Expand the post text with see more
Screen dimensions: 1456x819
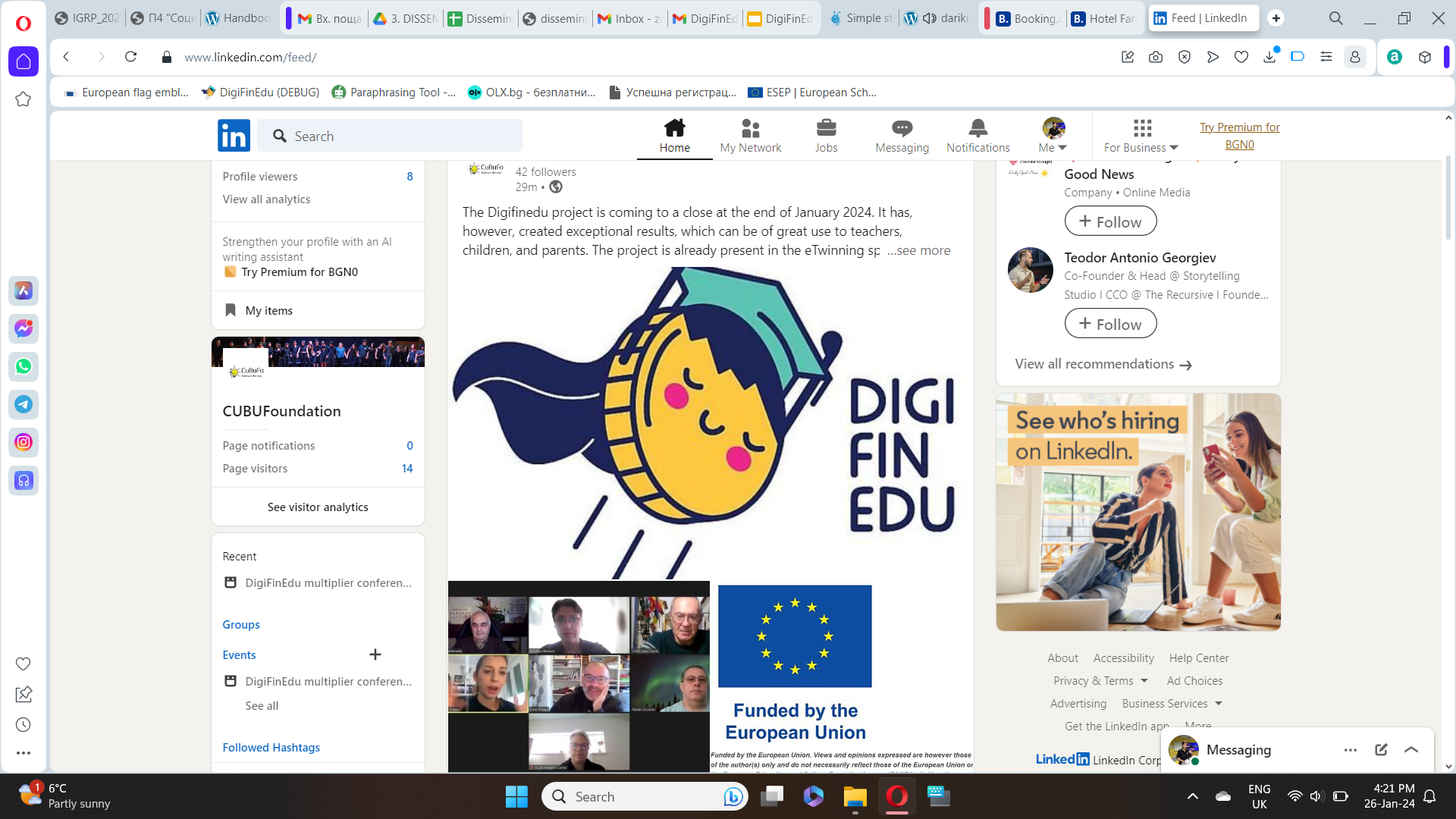pyautogui.click(x=918, y=250)
